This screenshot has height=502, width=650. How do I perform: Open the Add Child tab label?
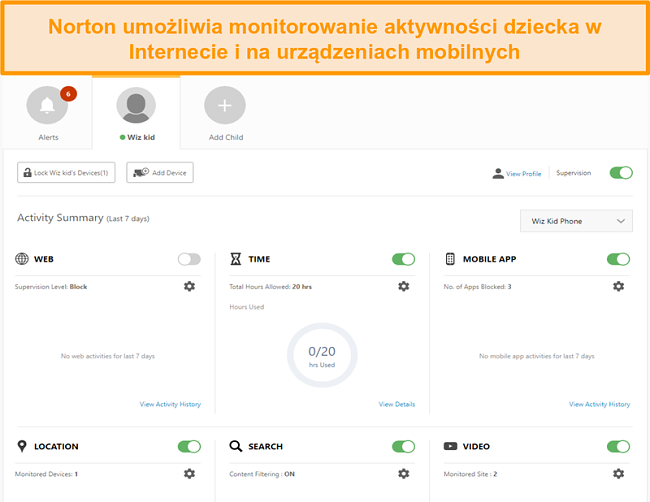click(226, 137)
